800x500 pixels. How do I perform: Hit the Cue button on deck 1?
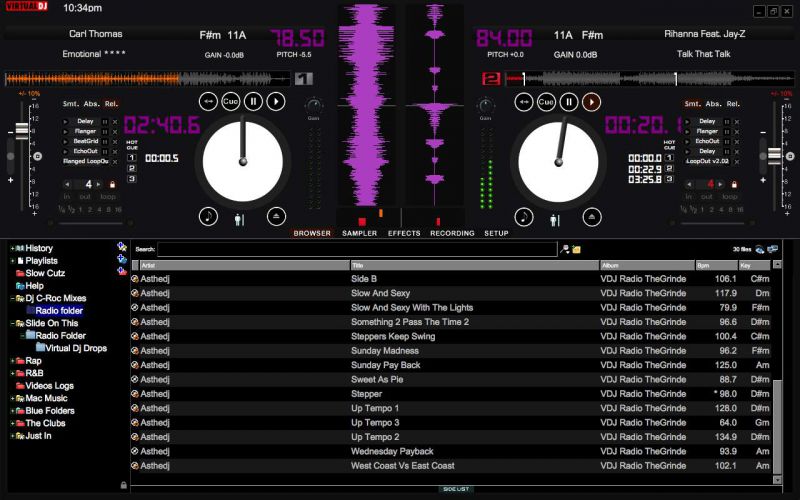click(231, 102)
